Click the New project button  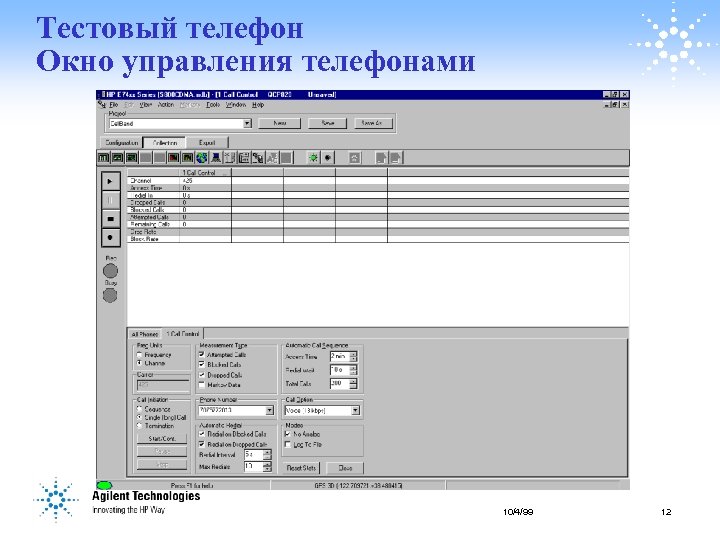coord(280,123)
